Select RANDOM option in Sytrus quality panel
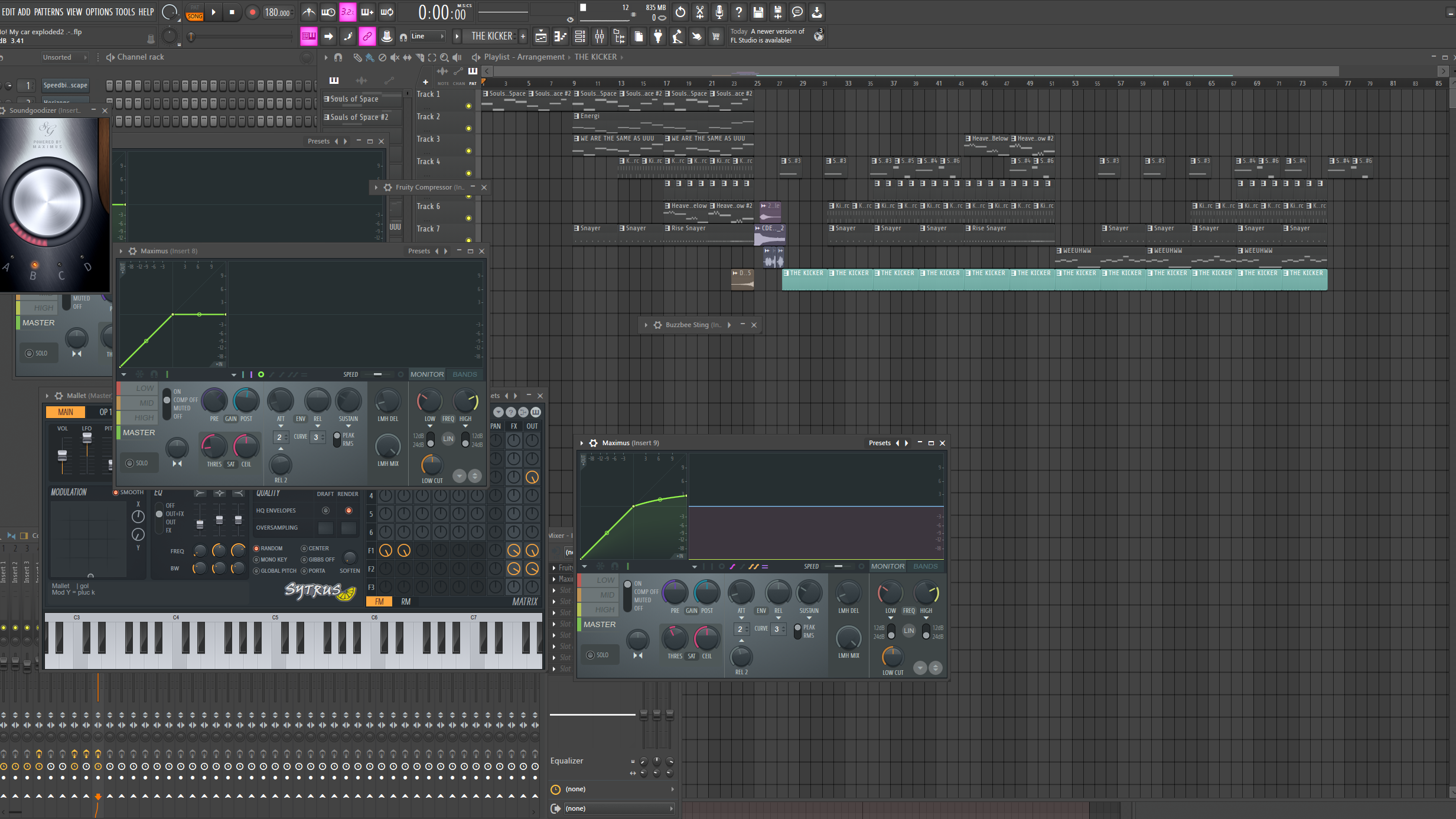1456x819 pixels. click(x=268, y=549)
